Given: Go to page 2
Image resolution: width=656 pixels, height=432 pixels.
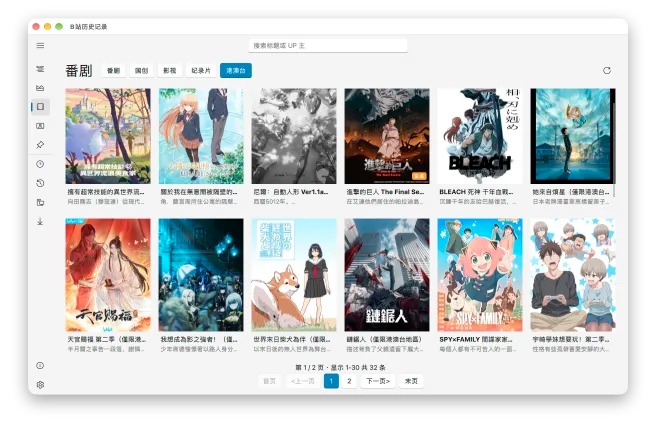Looking at the screenshot, I should (x=349, y=381).
